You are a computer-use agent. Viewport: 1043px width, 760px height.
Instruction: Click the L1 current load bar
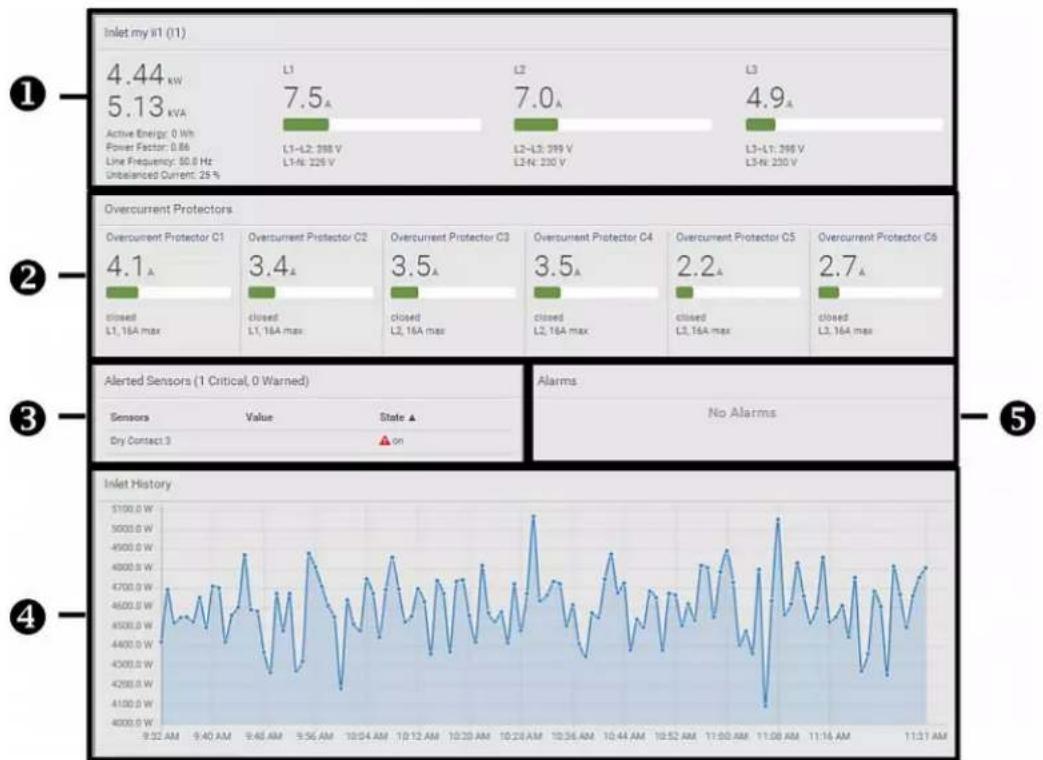click(x=382, y=124)
